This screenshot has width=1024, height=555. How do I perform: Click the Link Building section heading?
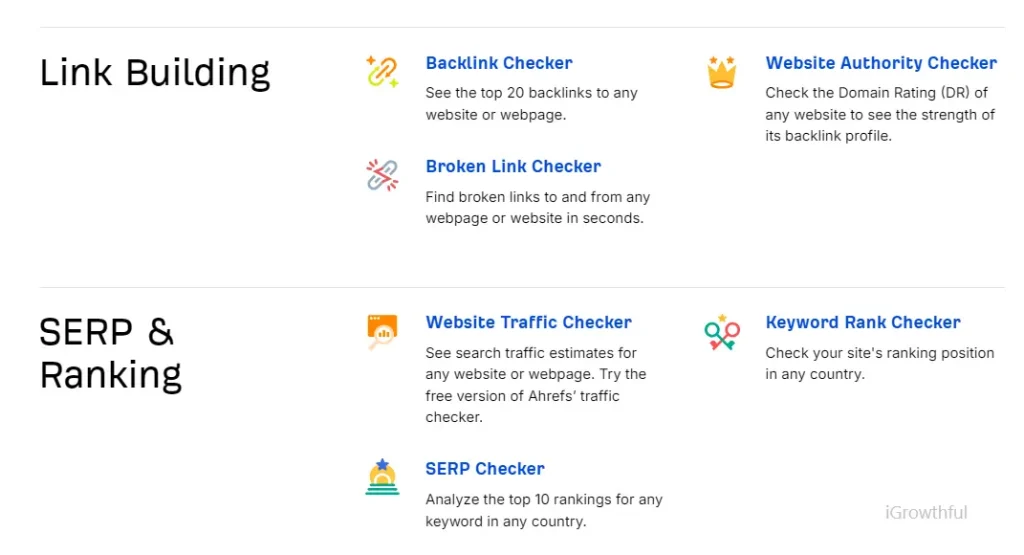click(x=155, y=73)
